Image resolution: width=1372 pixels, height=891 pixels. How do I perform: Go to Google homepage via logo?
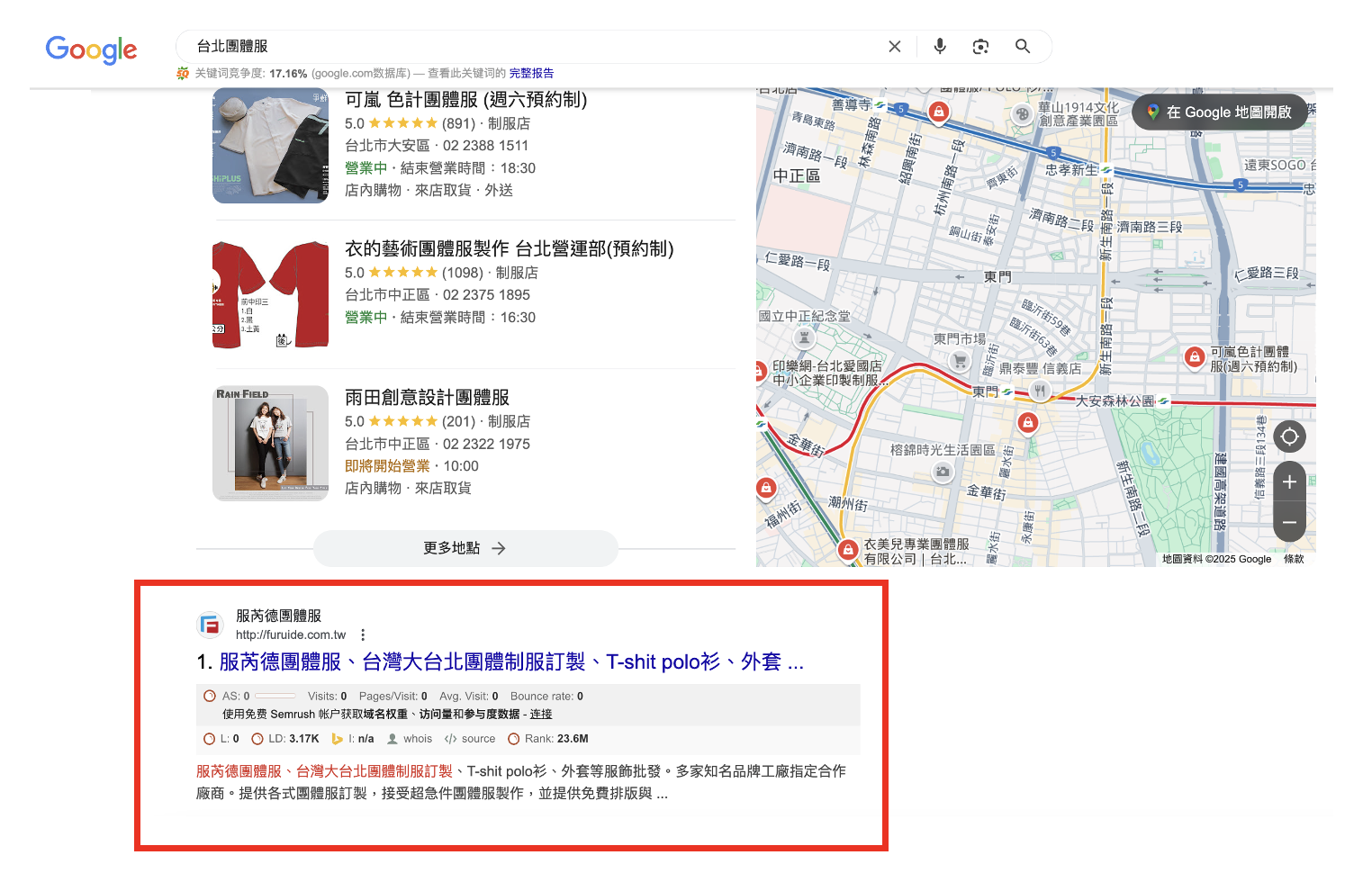click(92, 49)
